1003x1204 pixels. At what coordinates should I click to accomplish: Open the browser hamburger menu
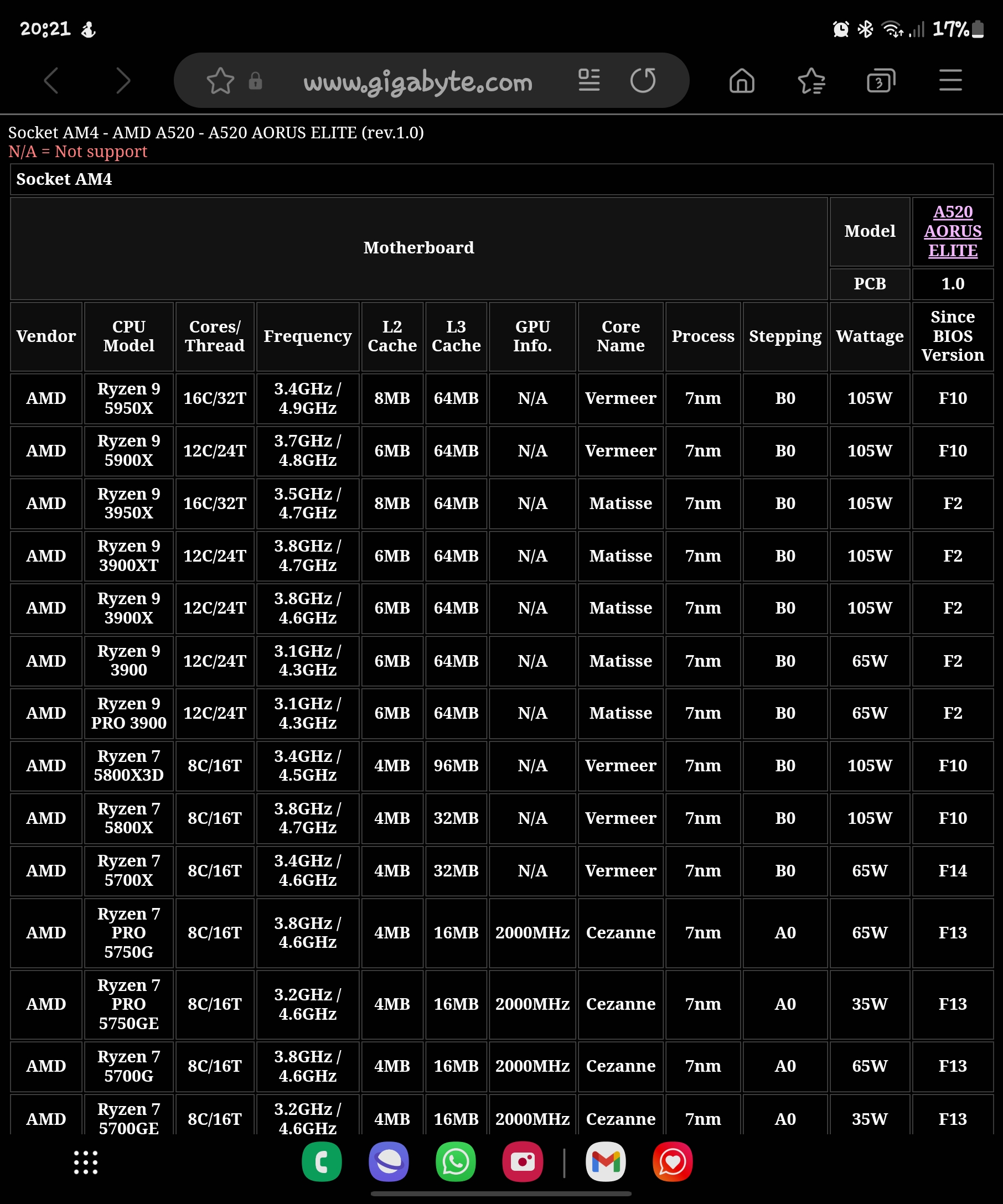pyautogui.click(x=950, y=80)
